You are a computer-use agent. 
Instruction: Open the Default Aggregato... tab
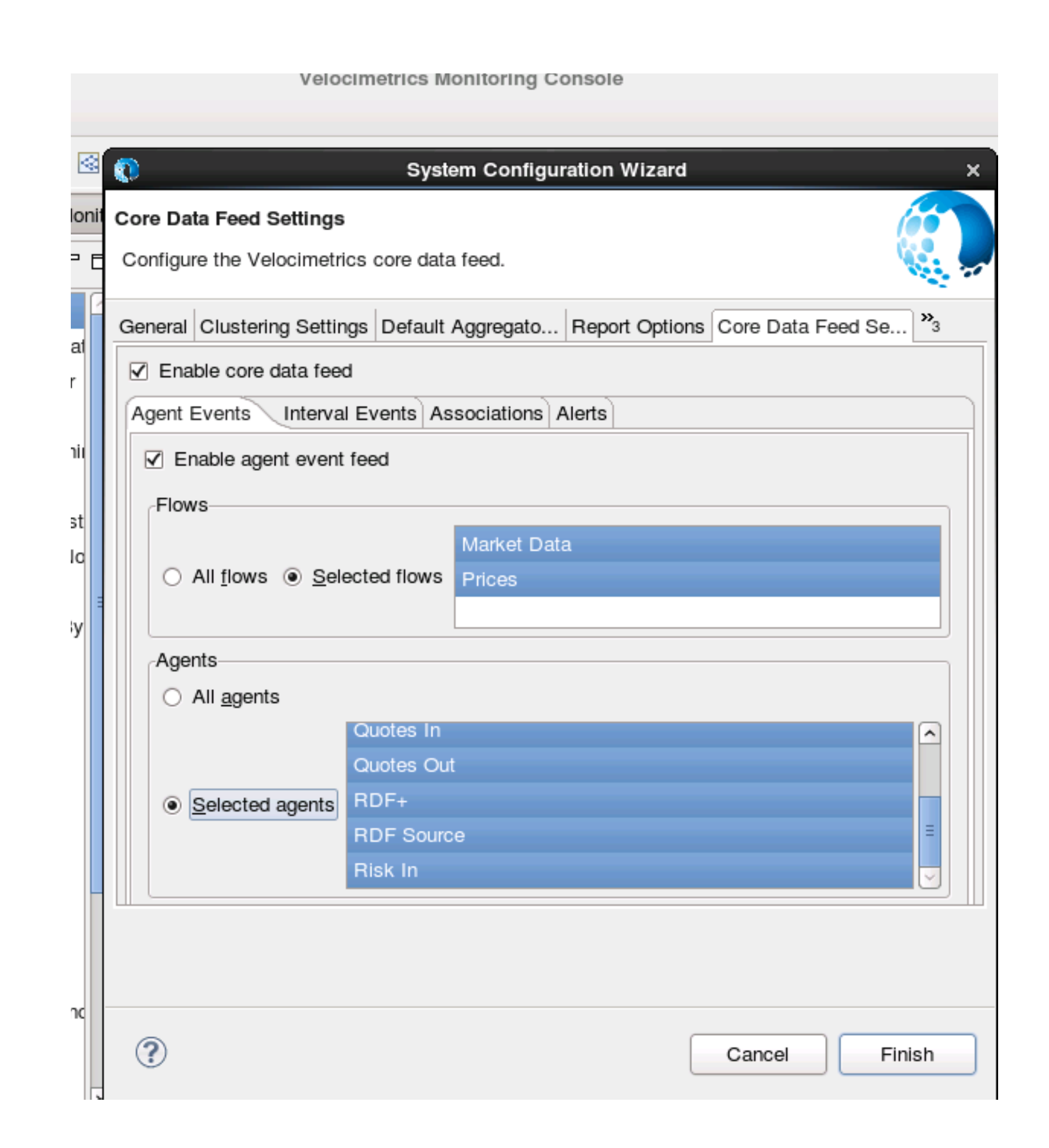pyautogui.click(x=470, y=327)
